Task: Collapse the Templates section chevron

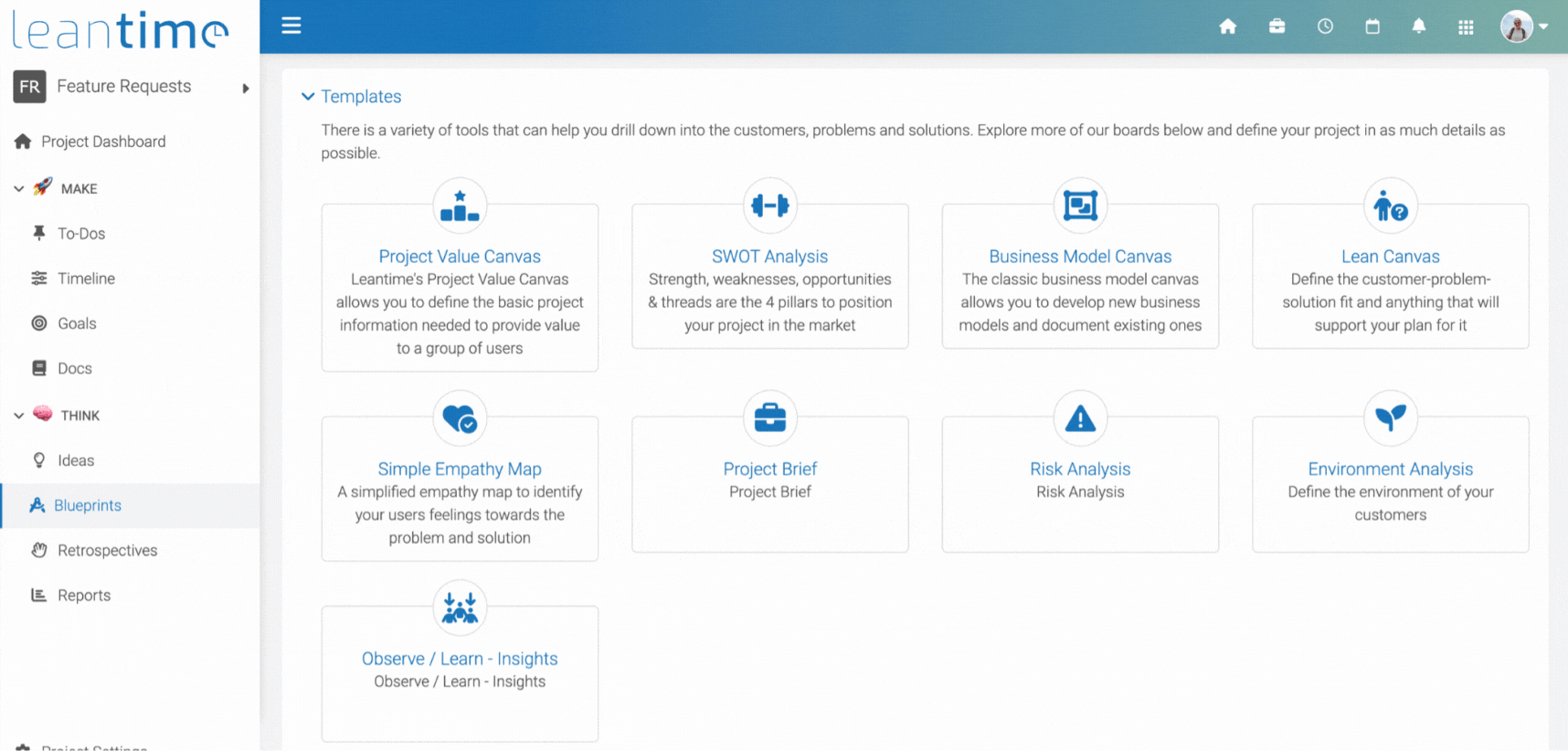Action: (308, 96)
